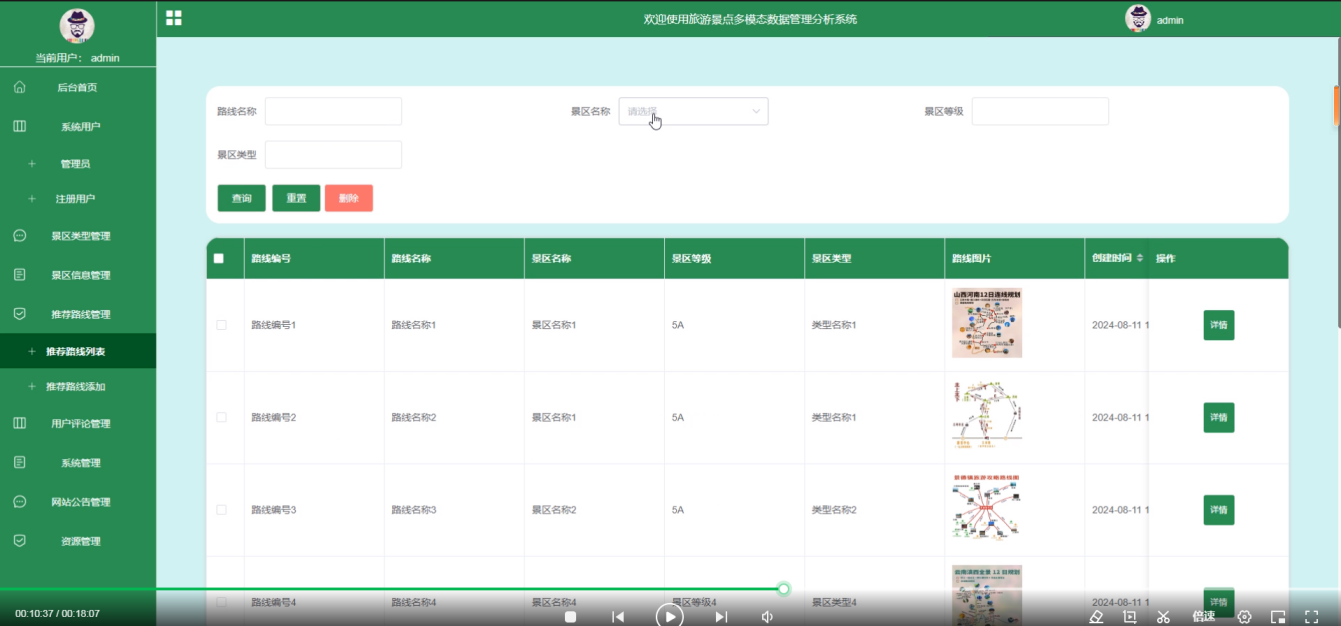The image size is (1341, 626).
Task: Check the checkbox for 路线编号1 row
Action: point(221,325)
